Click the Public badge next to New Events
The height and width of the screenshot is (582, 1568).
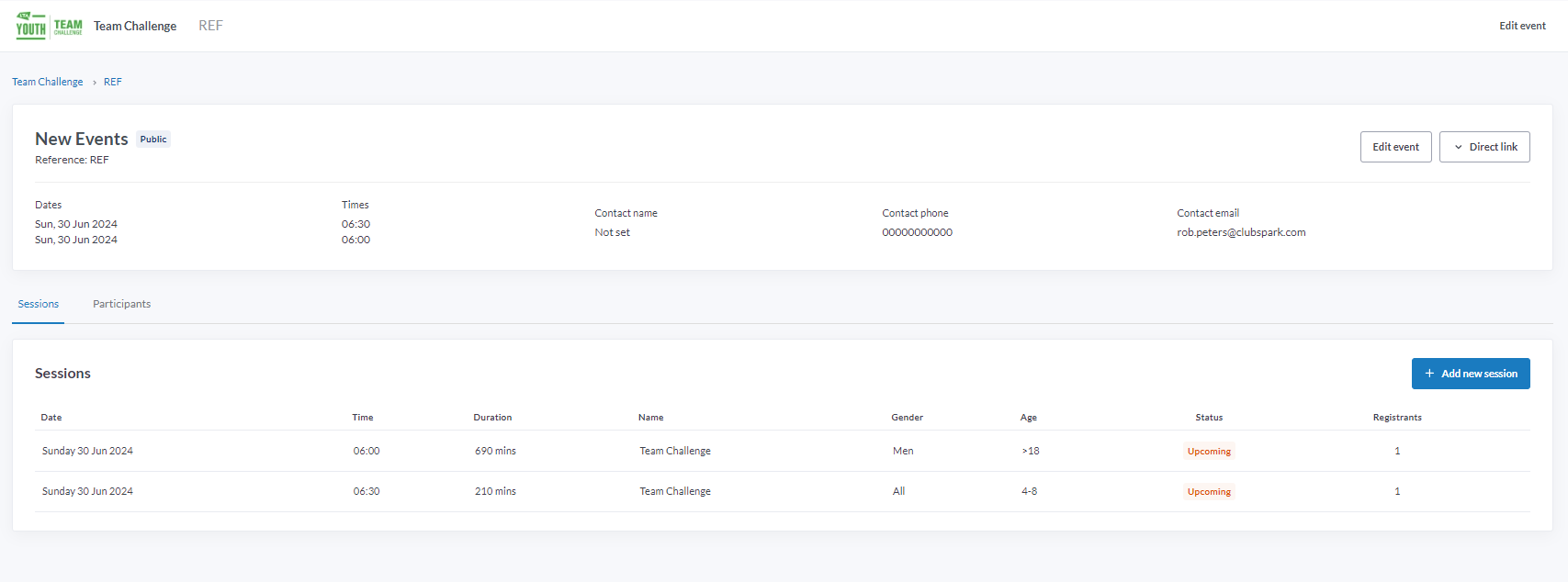[153, 140]
